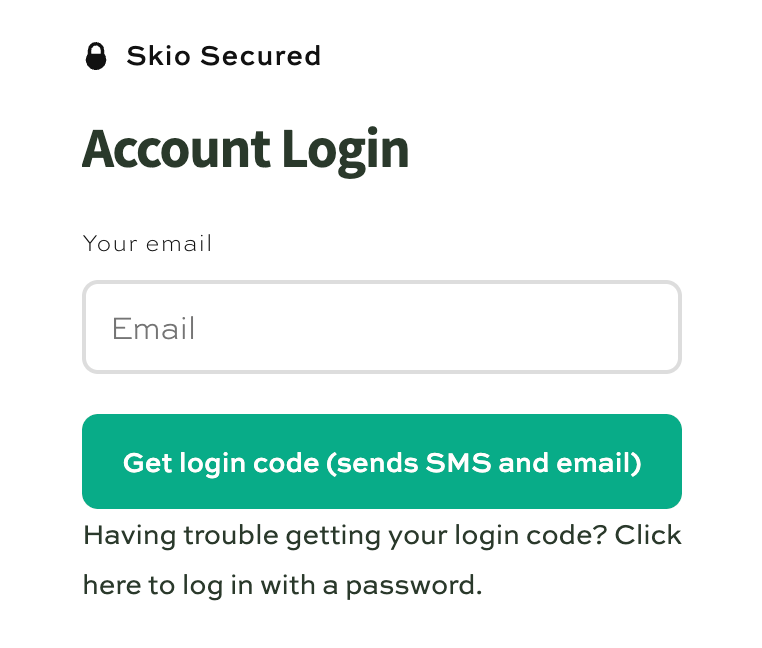The height and width of the screenshot is (648, 762).
Task: Click the Email placeholder text in the box
Action: tap(154, 329)
